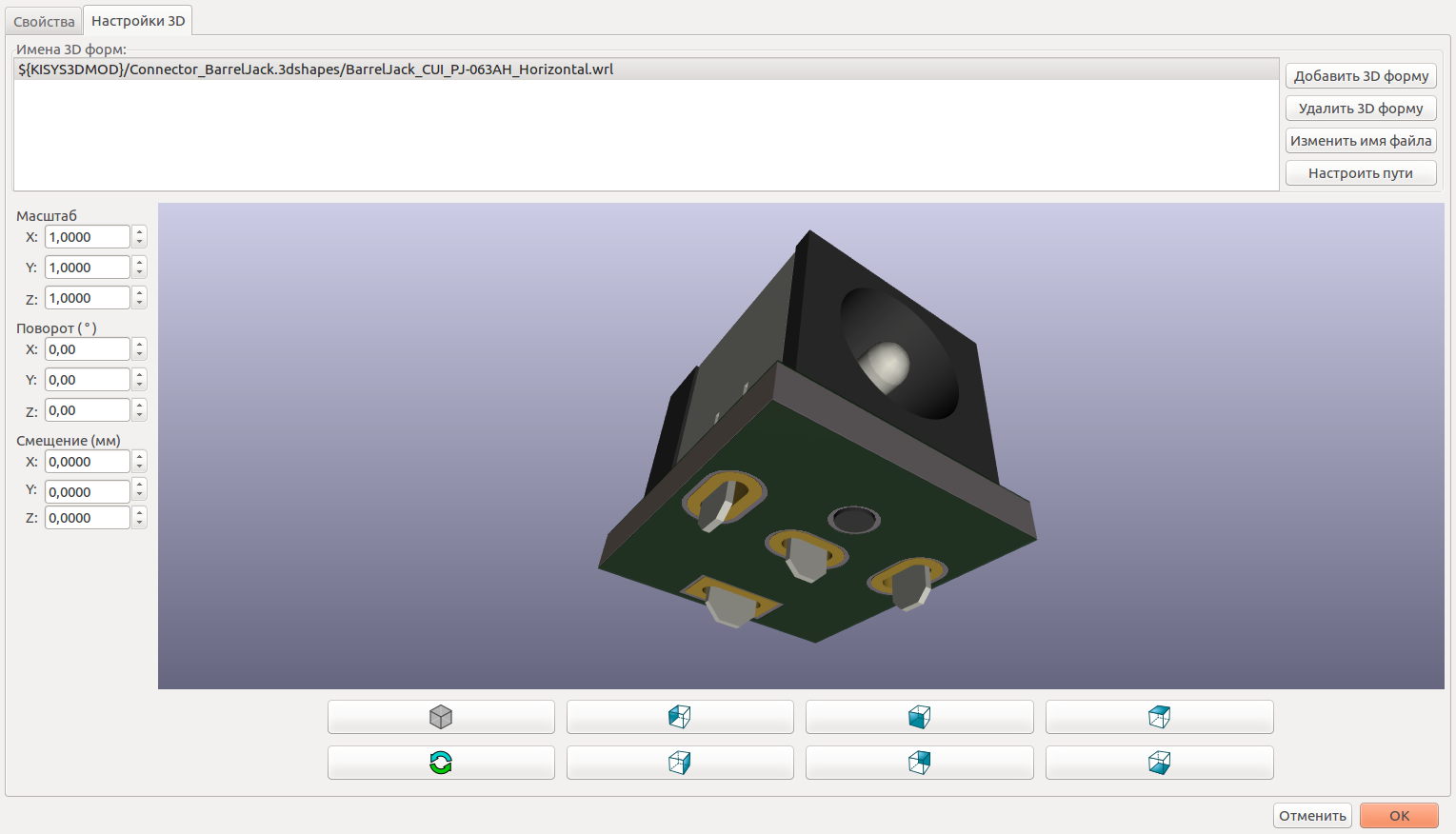
Task: Click the Поворот Z input field
Action: [87, 410]
